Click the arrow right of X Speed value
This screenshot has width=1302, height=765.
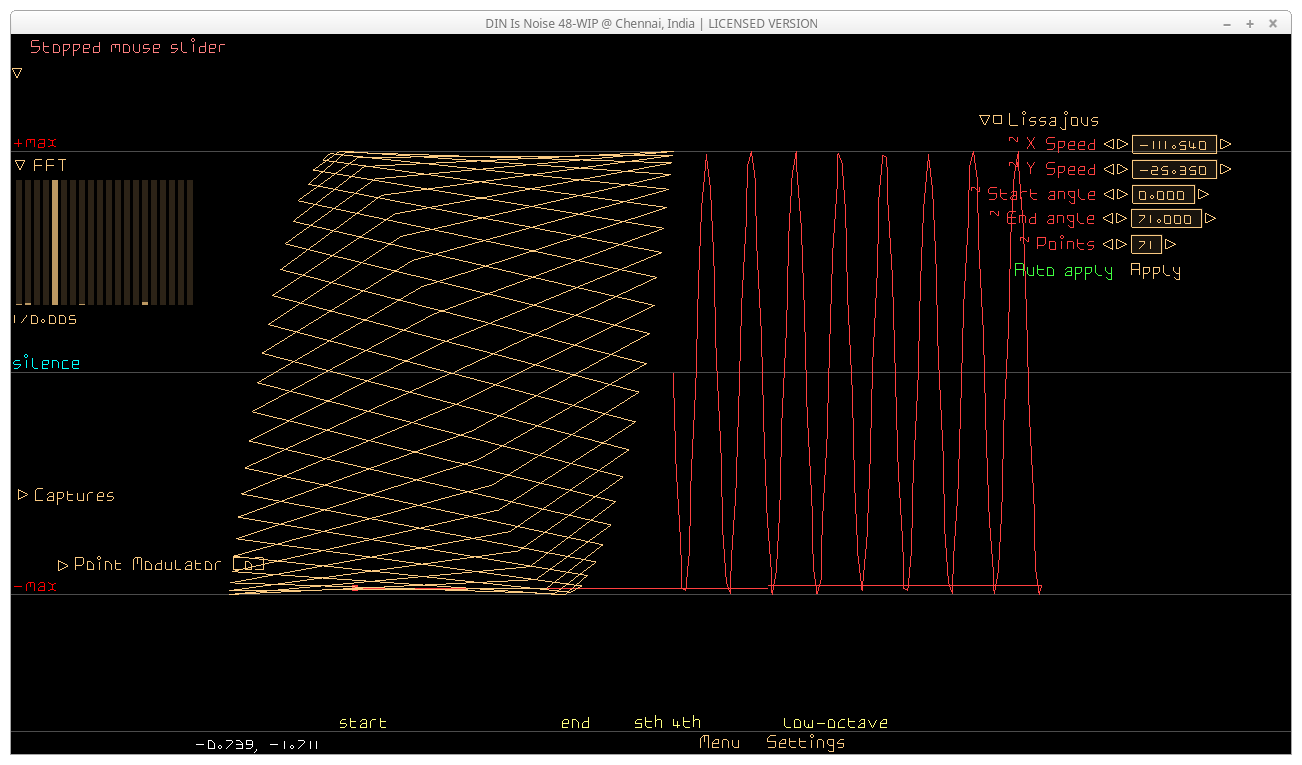tap(1226, 144)
